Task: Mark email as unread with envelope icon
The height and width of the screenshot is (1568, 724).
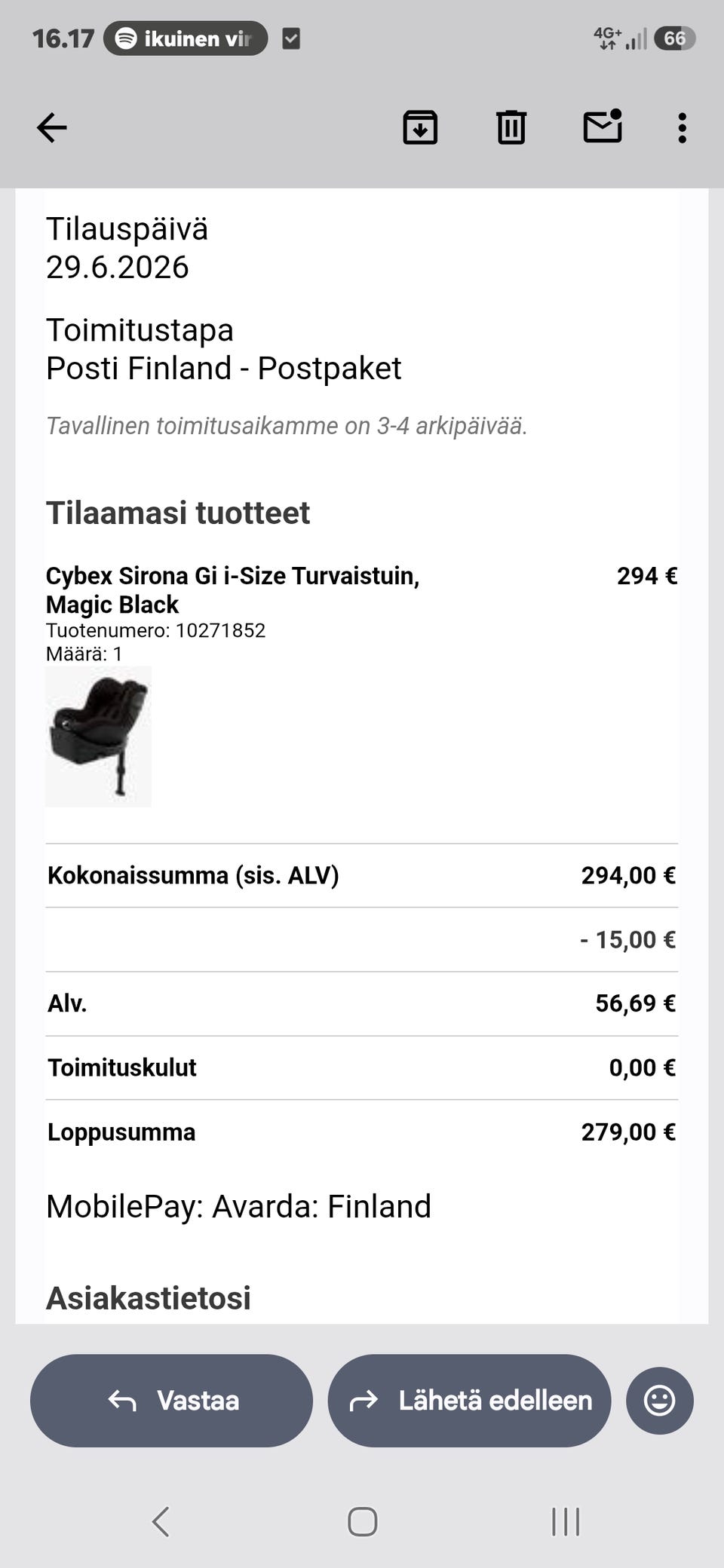Action: [x=603, y=126]
